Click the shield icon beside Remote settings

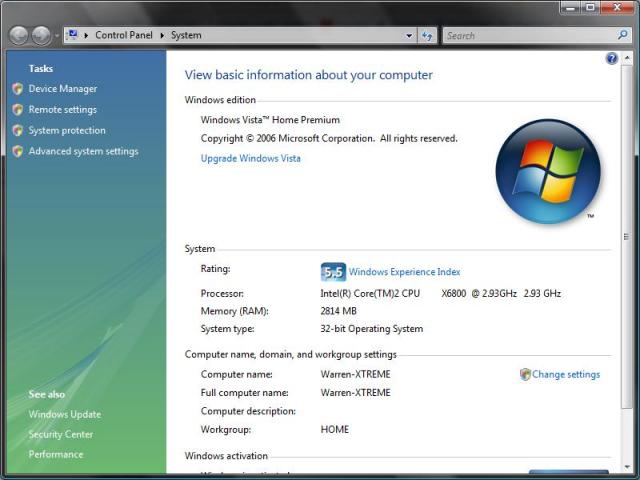pos(18,109)
